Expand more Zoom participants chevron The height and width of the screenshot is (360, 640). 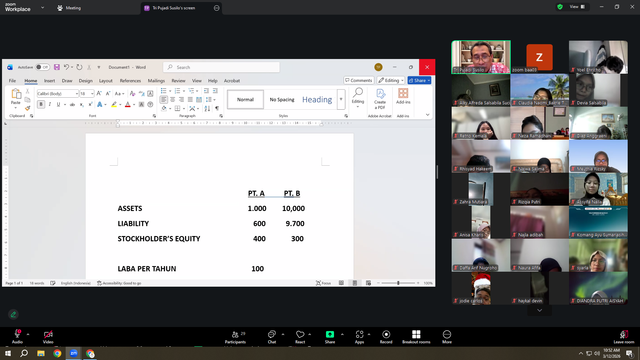click(539, 311)
